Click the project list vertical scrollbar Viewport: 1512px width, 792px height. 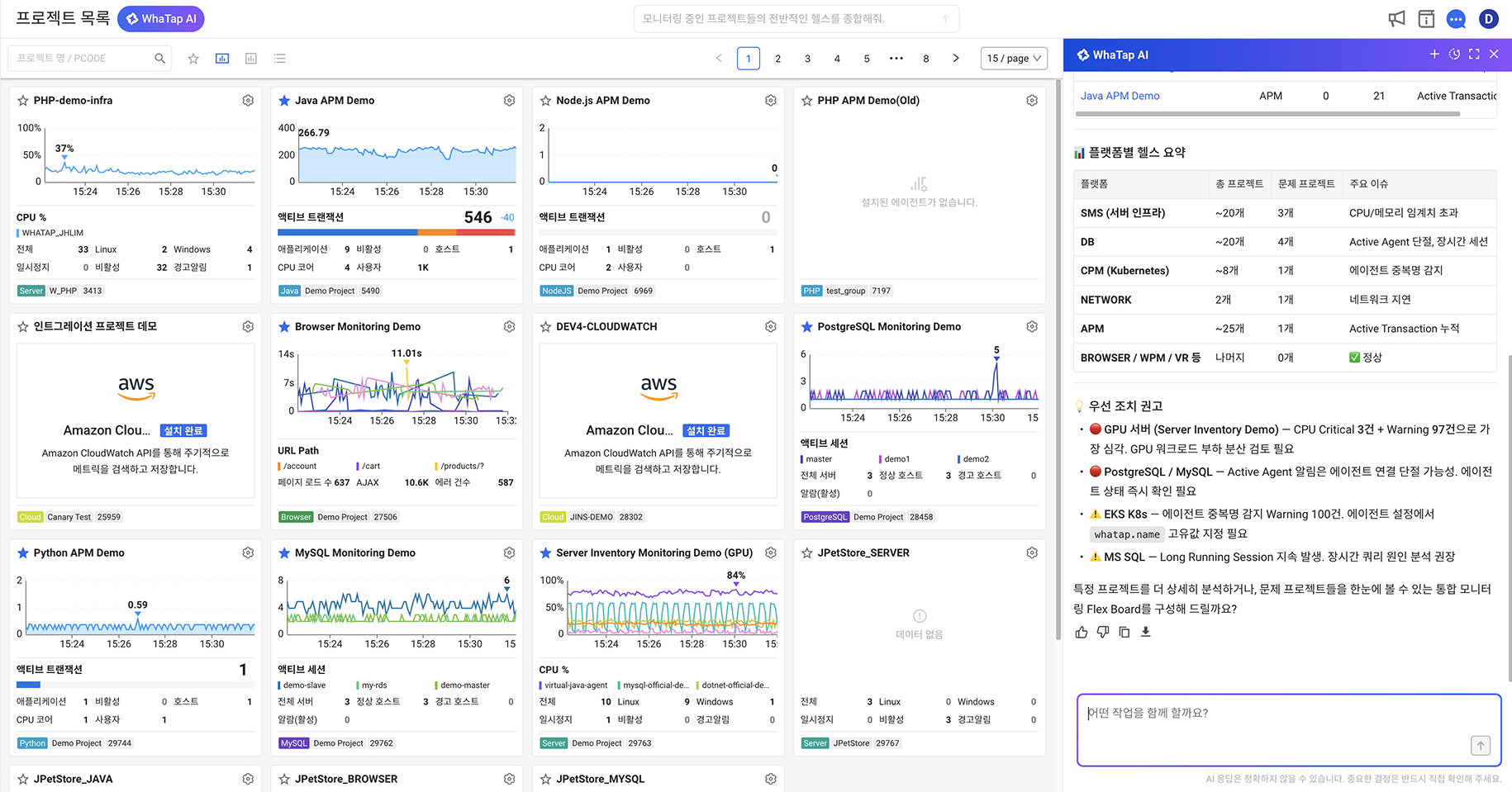click(1058, 359)
